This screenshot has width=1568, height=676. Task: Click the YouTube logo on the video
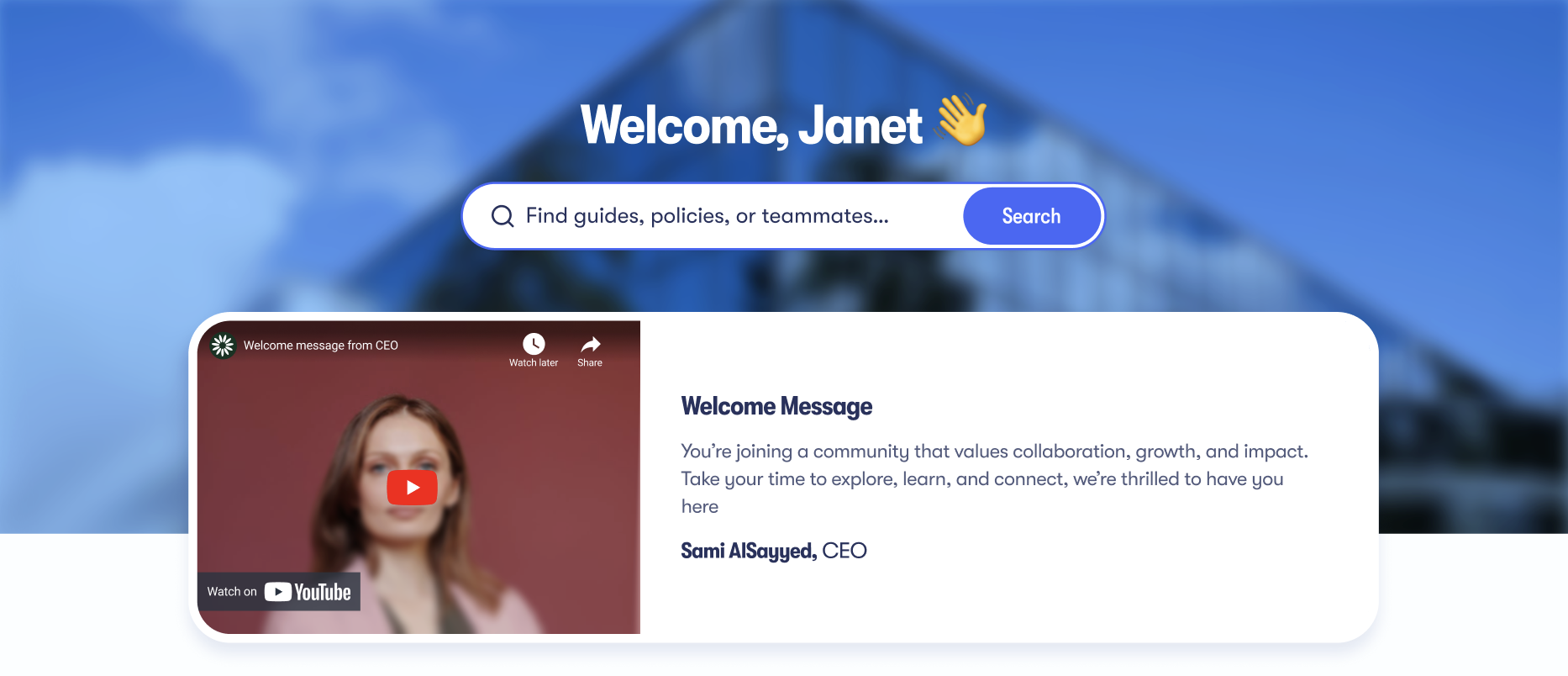[x=308, y=592]
